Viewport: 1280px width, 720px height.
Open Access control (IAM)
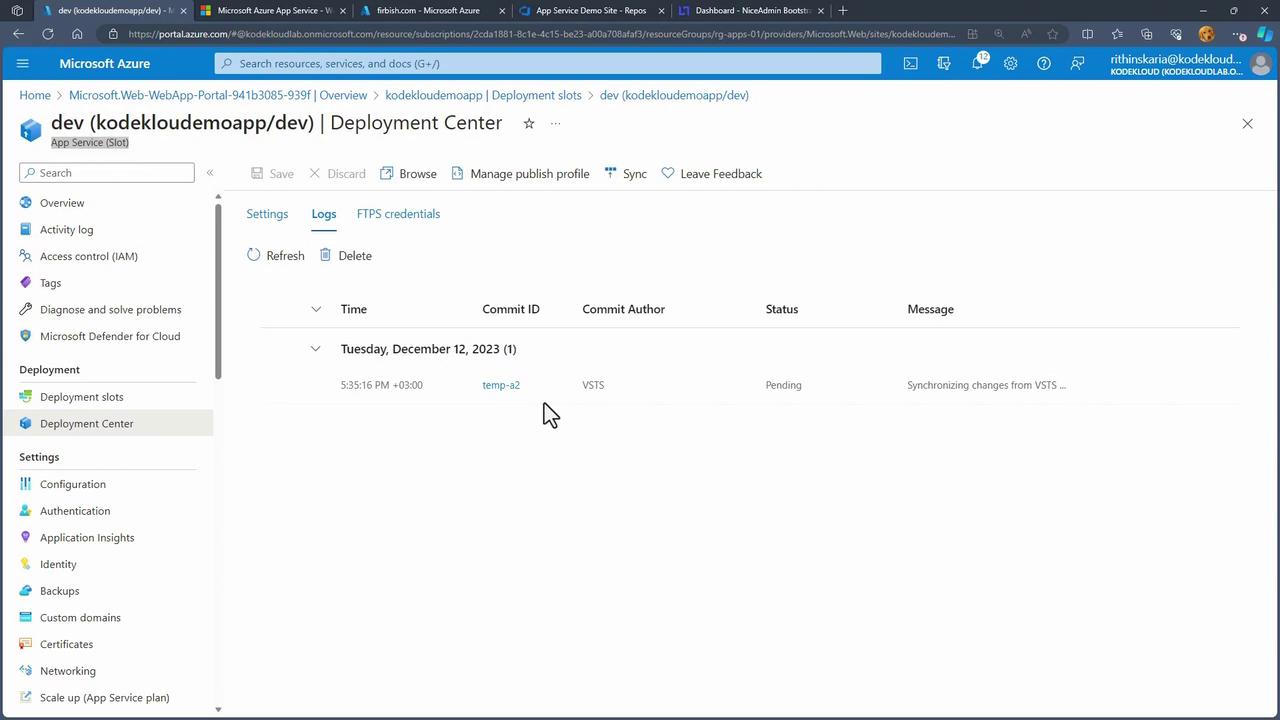[89, 256]
